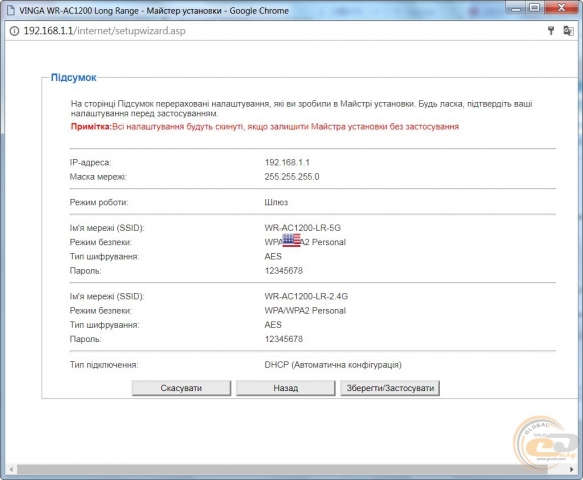Click the Назад button

click(x=286, y=388)
